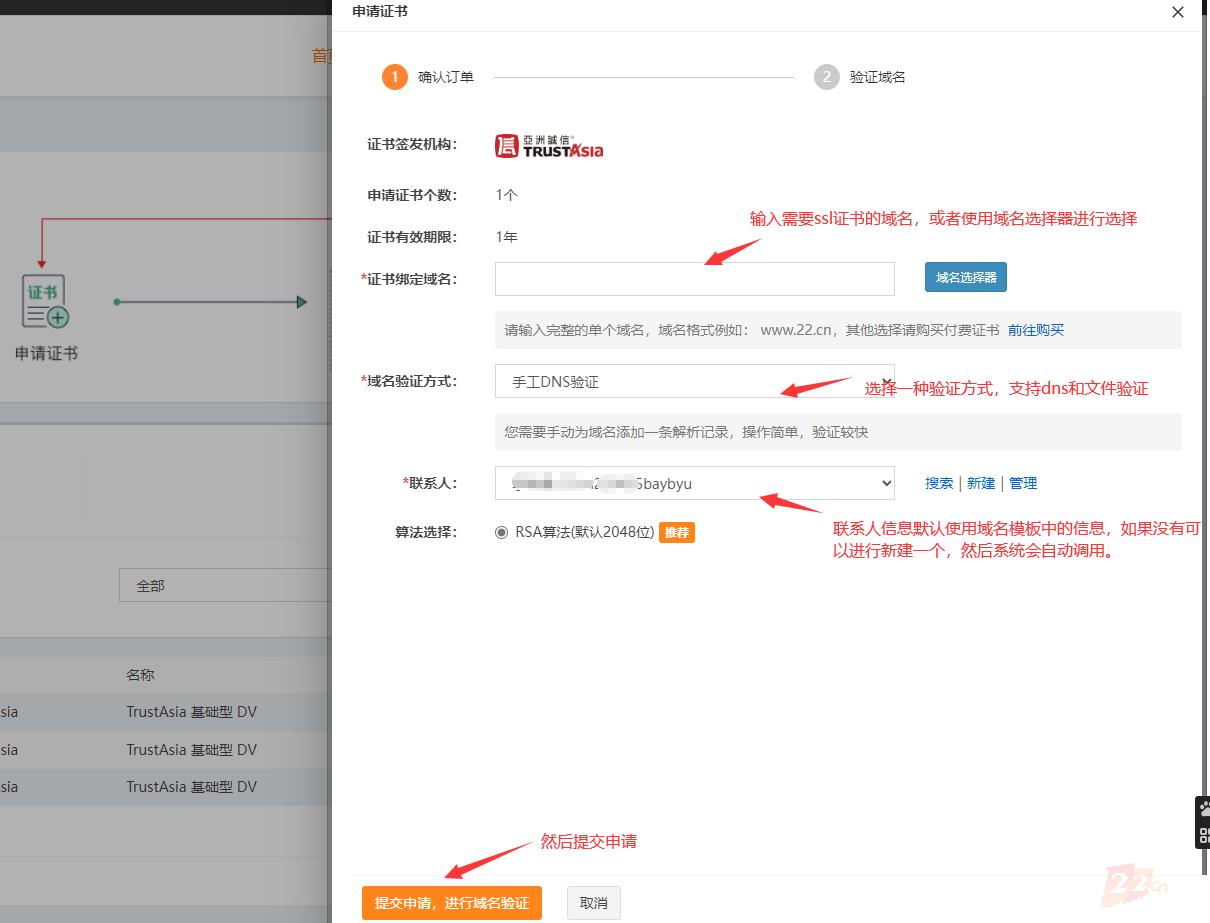Submit via 提交申请，进行域名验证 button
The height and width of the screenshot is (923, 1210).
point(452,903)
